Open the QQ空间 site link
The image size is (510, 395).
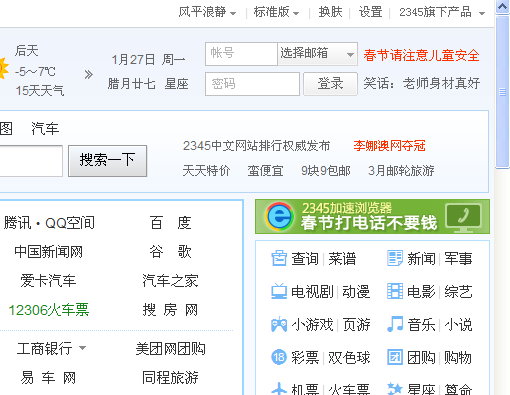tap(70, 223)
